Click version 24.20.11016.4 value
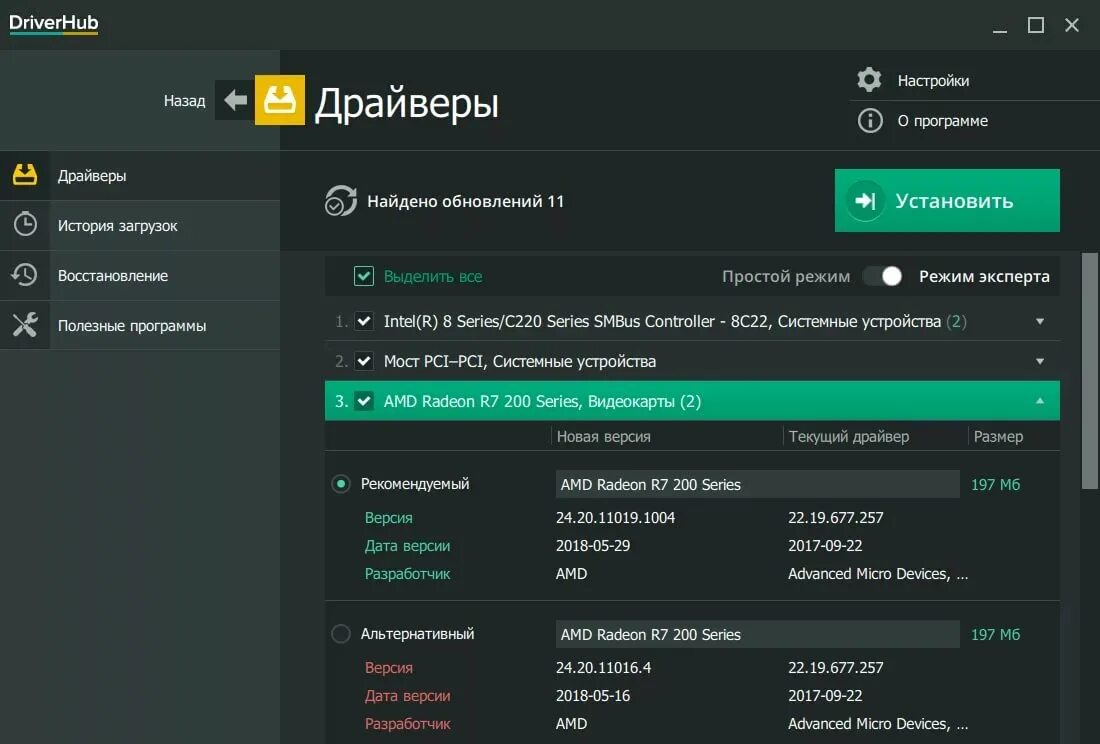Image resolution: width=1100 pixels, height=744 pixels. click(603, 668)
